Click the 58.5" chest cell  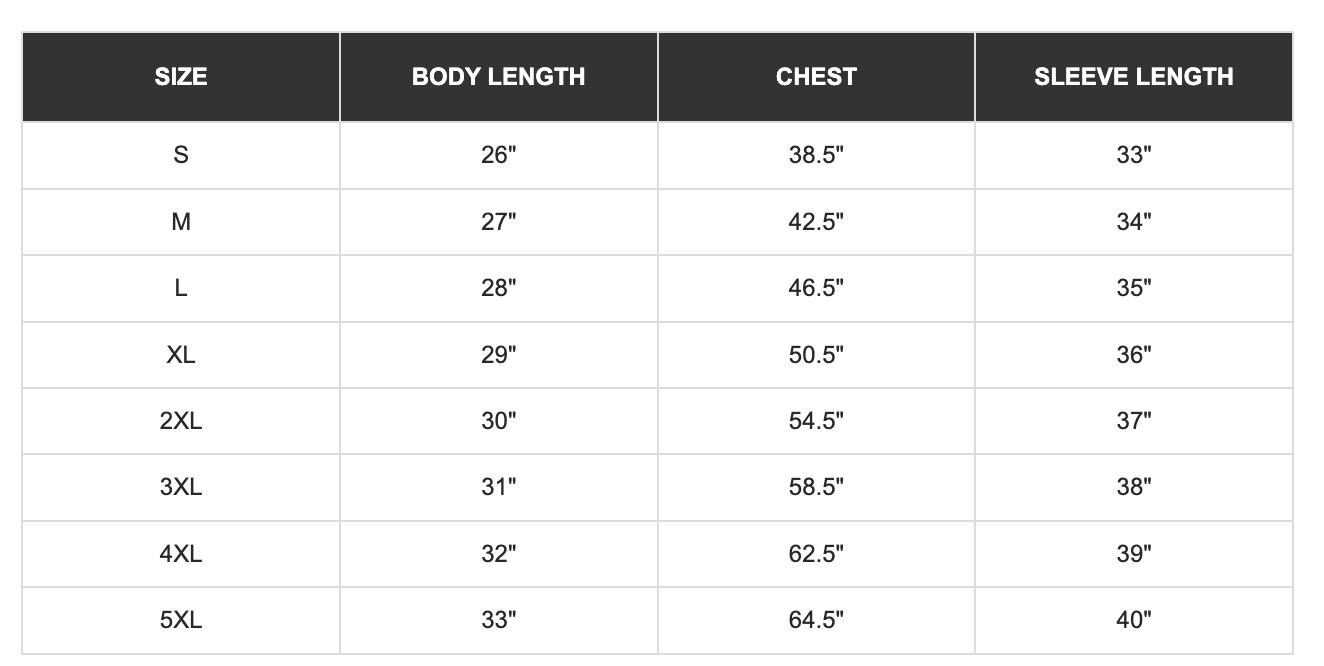click(816, 487)
